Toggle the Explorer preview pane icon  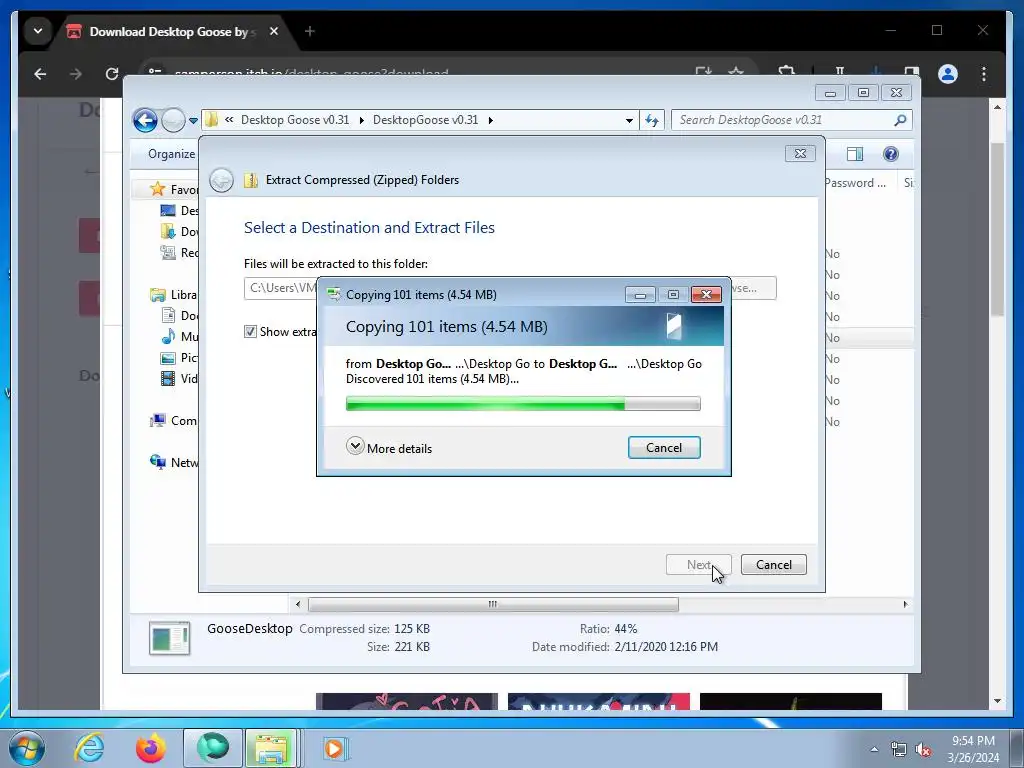tap(854, 154)
